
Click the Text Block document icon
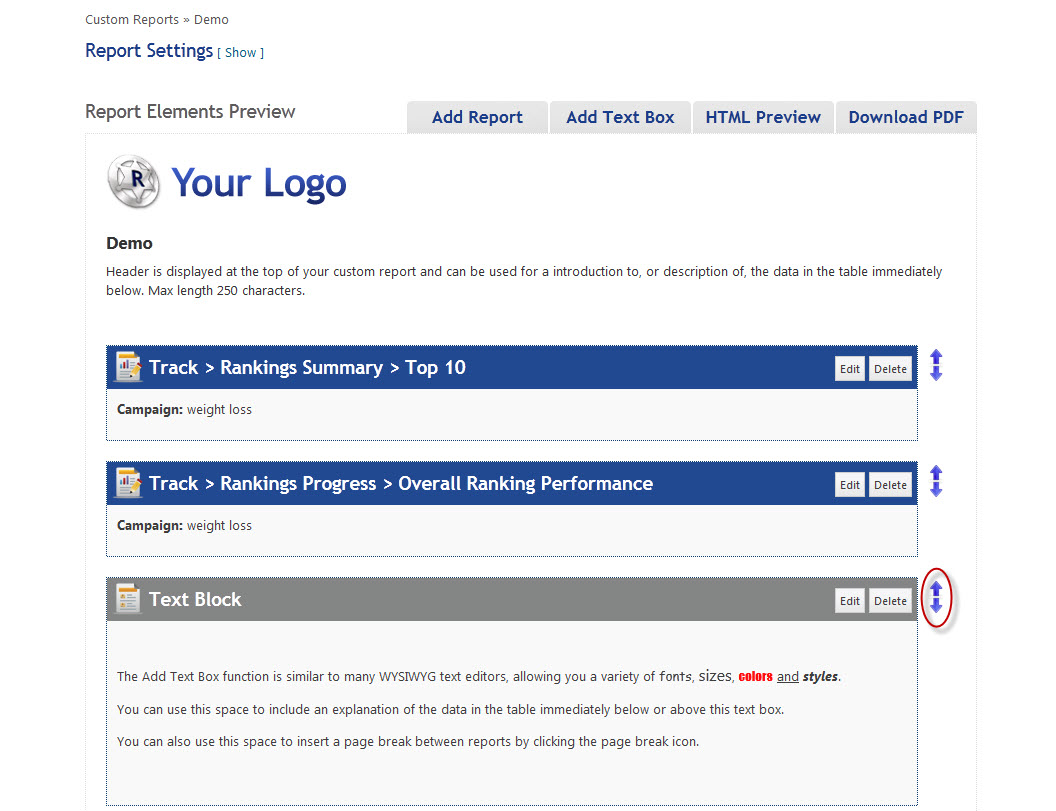[128, 599]
